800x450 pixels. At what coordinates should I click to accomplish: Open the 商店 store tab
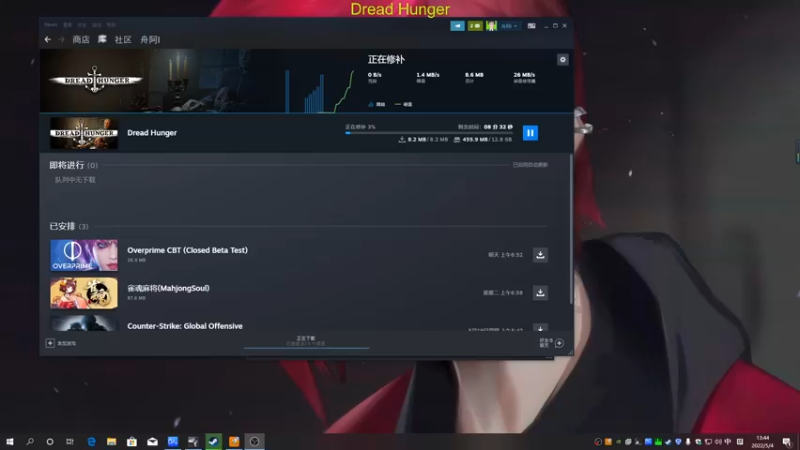click(x=81, y=39)
